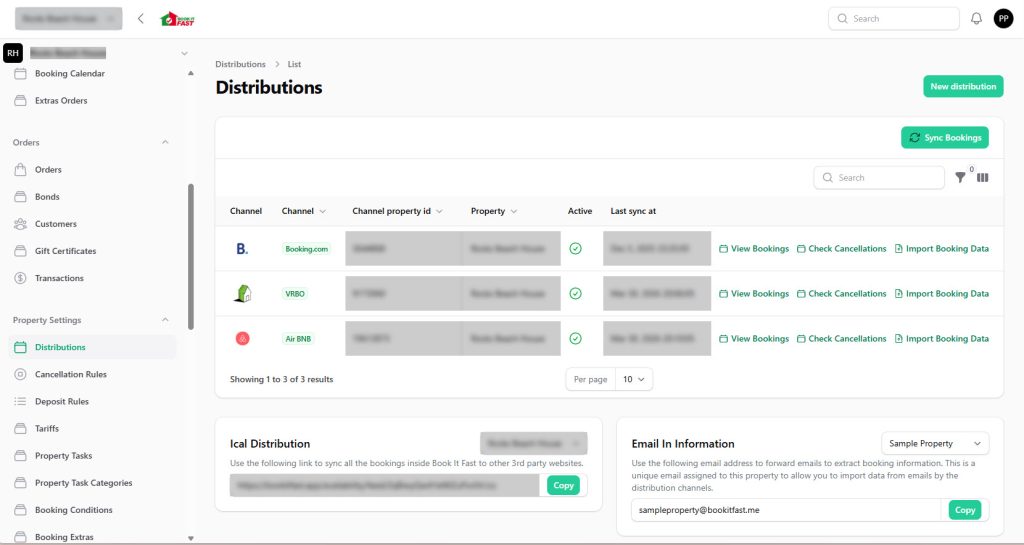This screenshot has height=545, width=1024.
Task: Open the column visibility toggle icon
Action: click(x=983, y=178)
